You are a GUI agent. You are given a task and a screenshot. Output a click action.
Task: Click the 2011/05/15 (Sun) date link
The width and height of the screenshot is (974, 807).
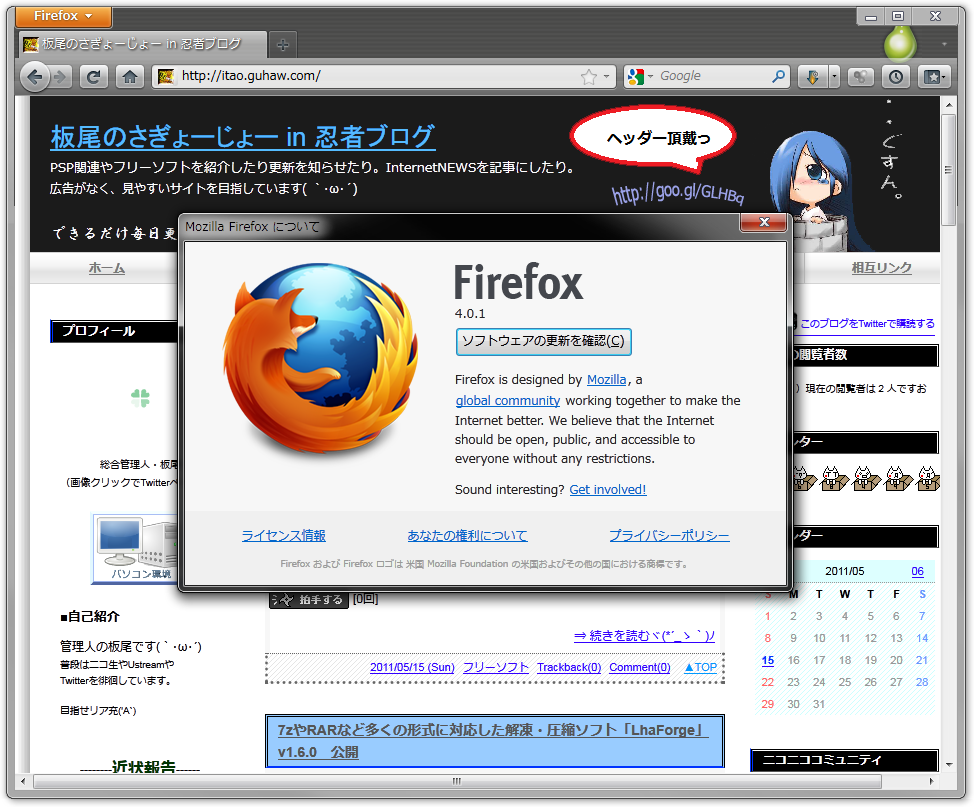click(412, 667)
